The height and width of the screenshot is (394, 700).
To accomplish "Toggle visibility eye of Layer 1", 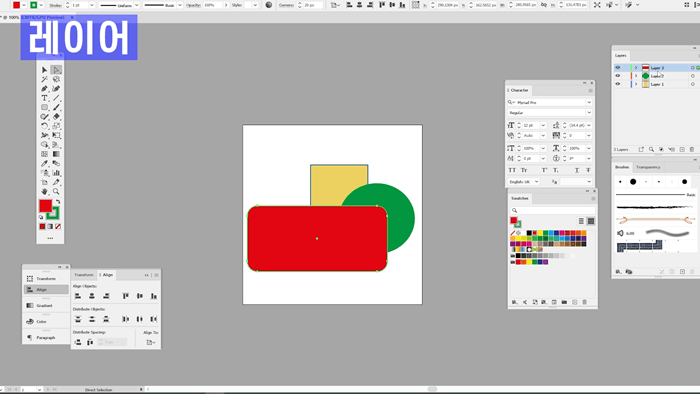I will 618,84.
